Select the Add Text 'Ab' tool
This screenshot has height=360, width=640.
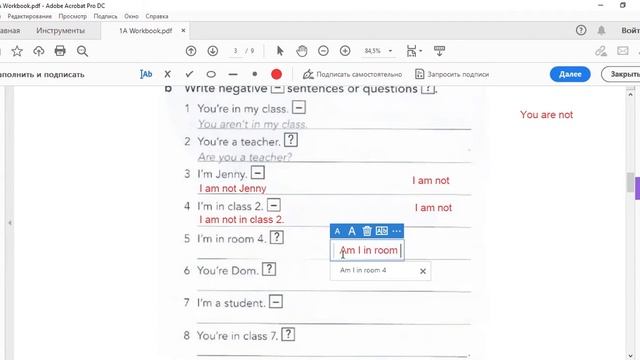[x=146, y=74]
